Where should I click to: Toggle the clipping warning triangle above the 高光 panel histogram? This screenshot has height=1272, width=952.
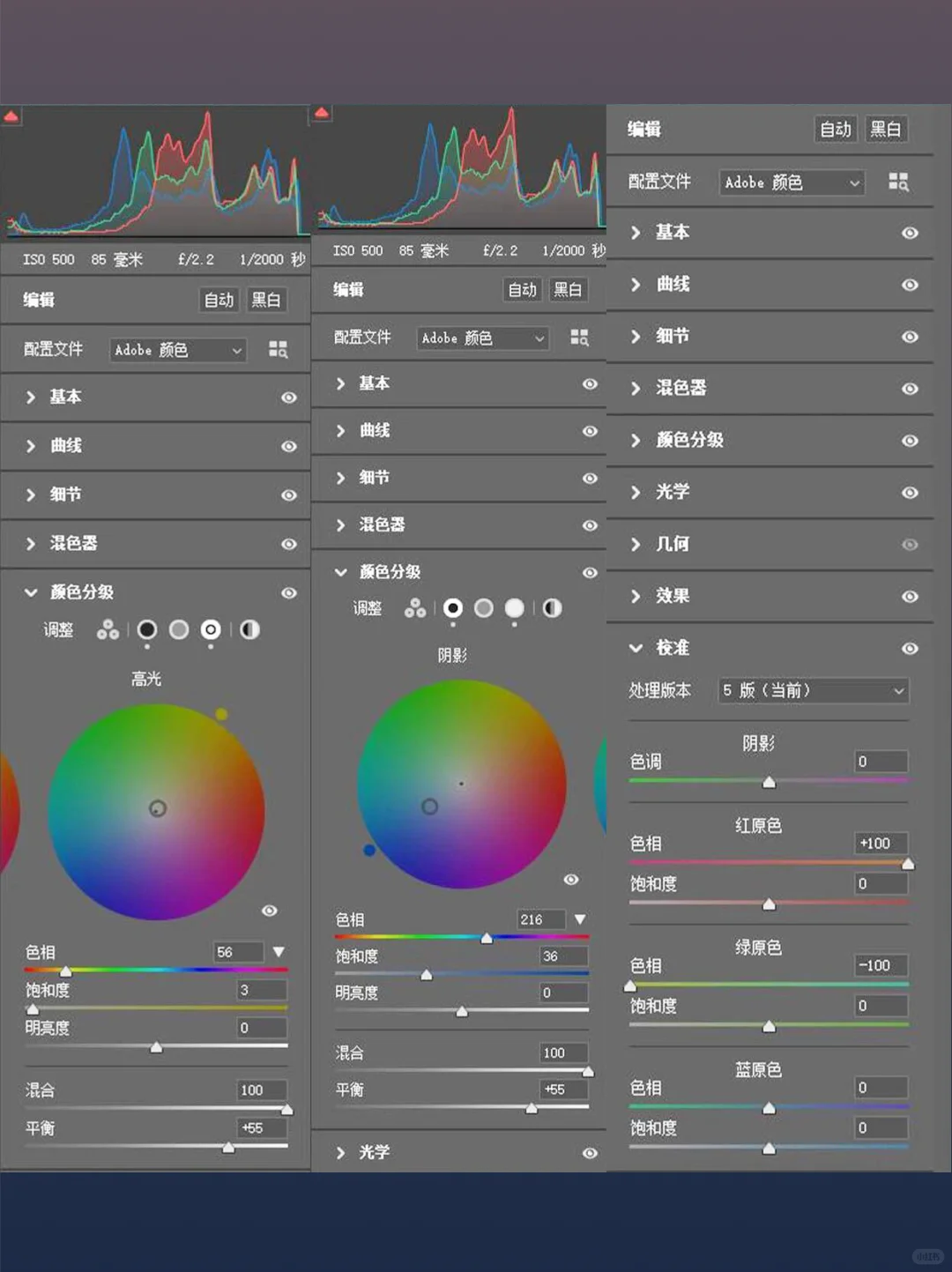coord(11,116)
